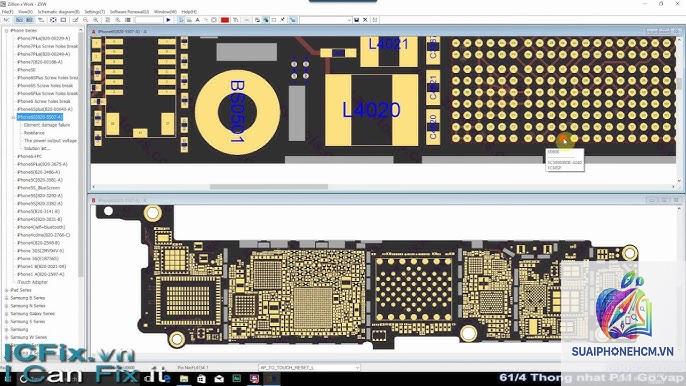Screen dimensions: 686x386
Task: Select iPhoneSE in the tree
Action: [x=26, y=70]
